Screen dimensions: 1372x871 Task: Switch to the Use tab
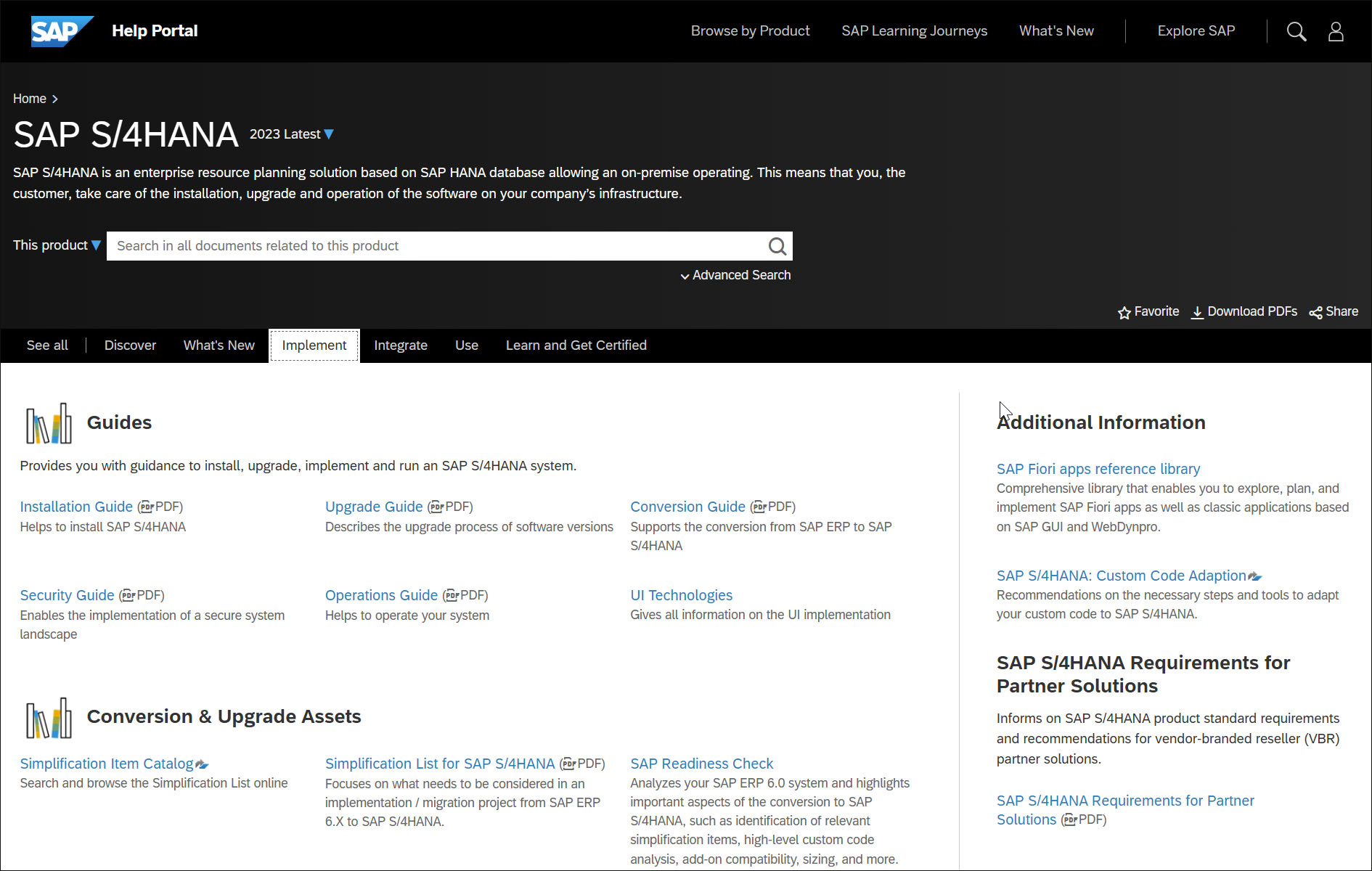click(x=467, y=345)
